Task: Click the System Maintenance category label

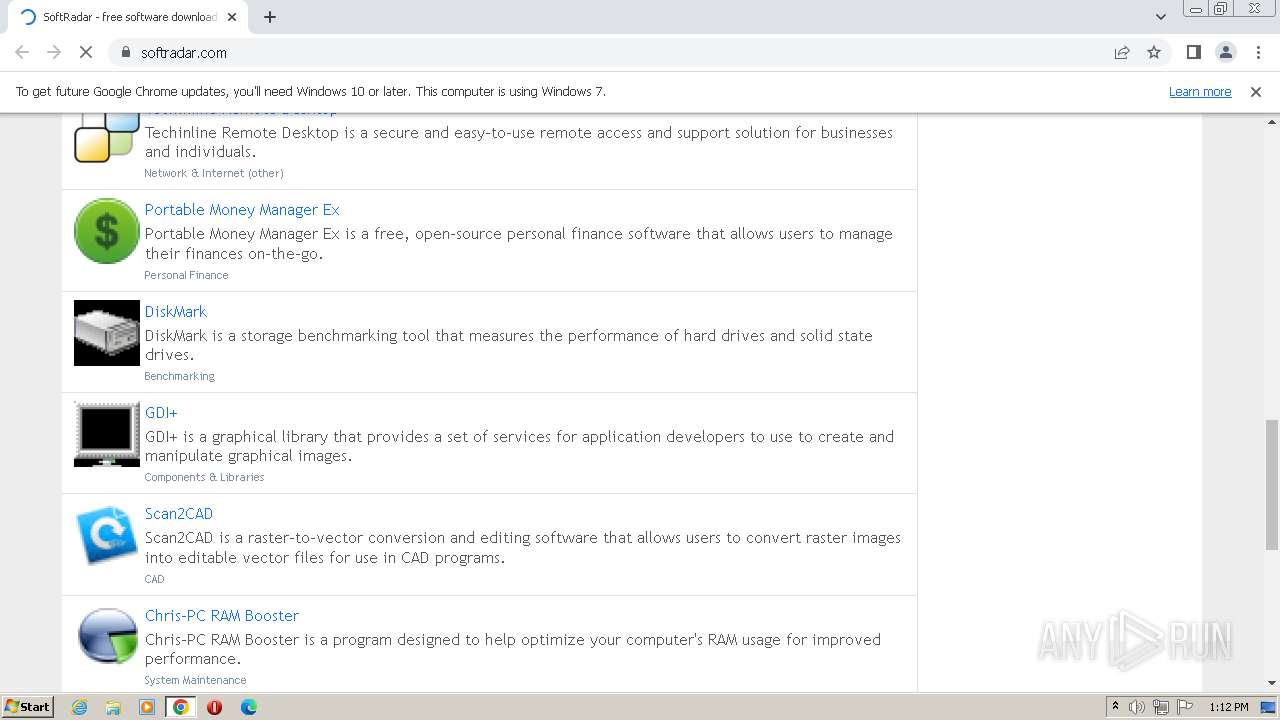Action: point(195,680)
